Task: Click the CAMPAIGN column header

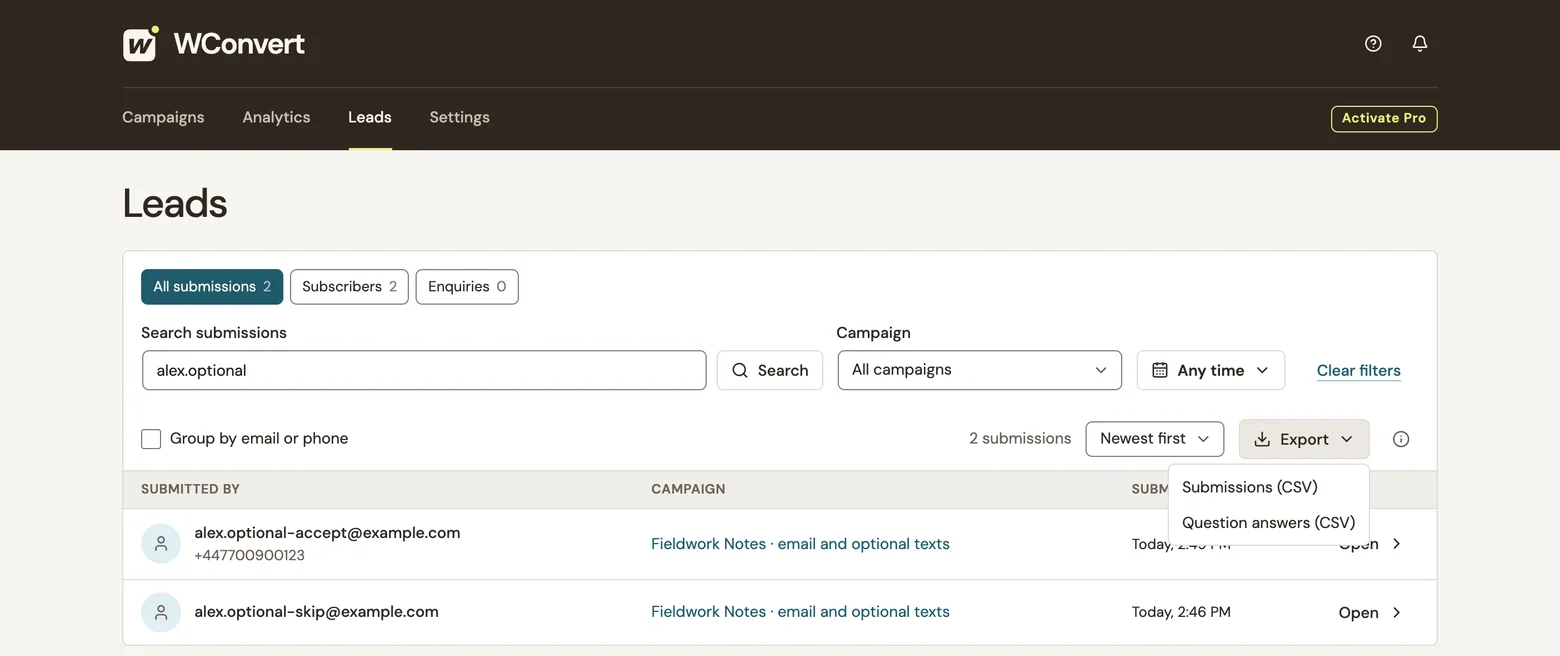Action: coord(688,489)
